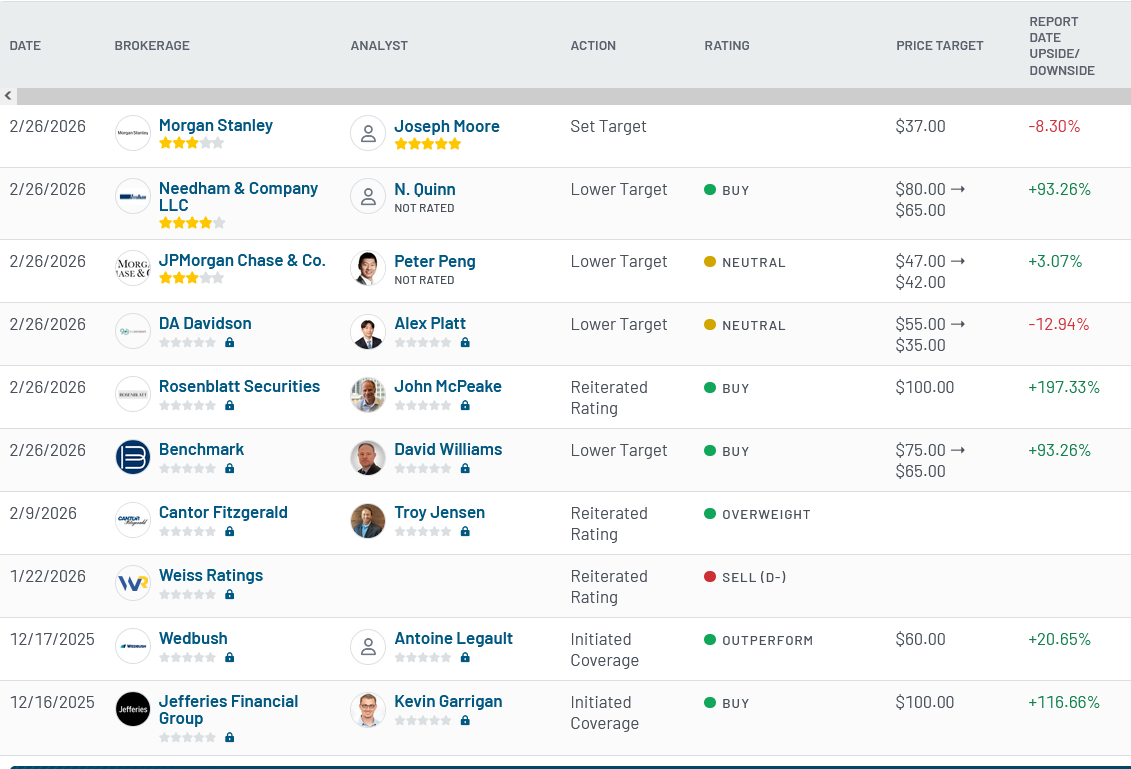Click Weiss Ratings logo icon
This screenshot has height=769, width=1131.
[x=133, y=583]
